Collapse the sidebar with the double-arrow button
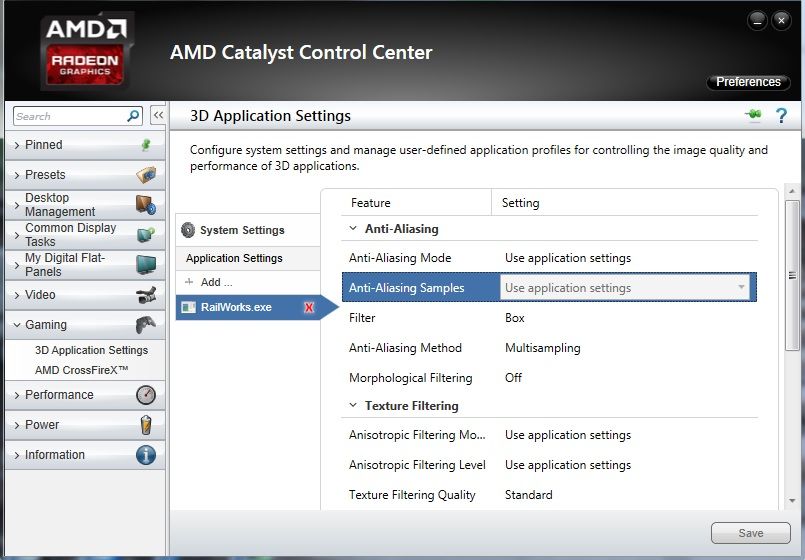This screenshot has height=560, width=805. (158, 115)
